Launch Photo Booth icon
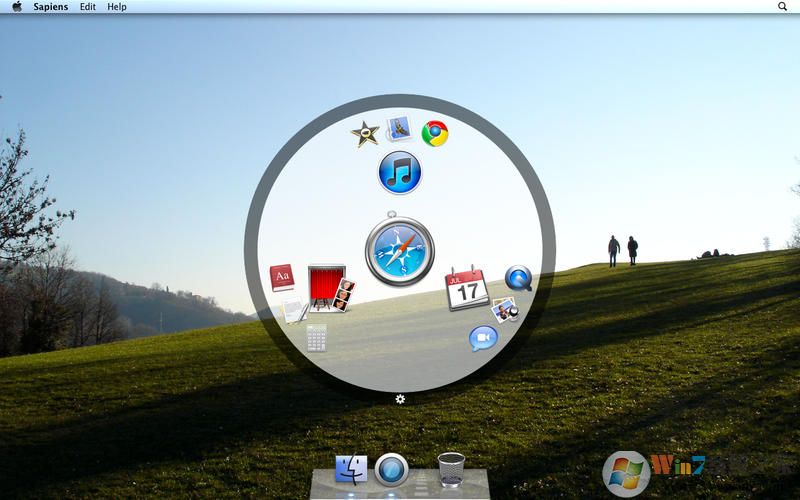Image resolution: width=800 pixels, height=500 pixels. point(331,288)
